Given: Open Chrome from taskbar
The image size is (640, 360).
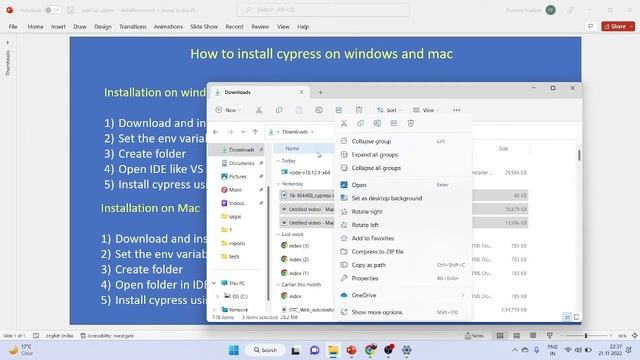Looking at the screenshot, I should 370,350.
